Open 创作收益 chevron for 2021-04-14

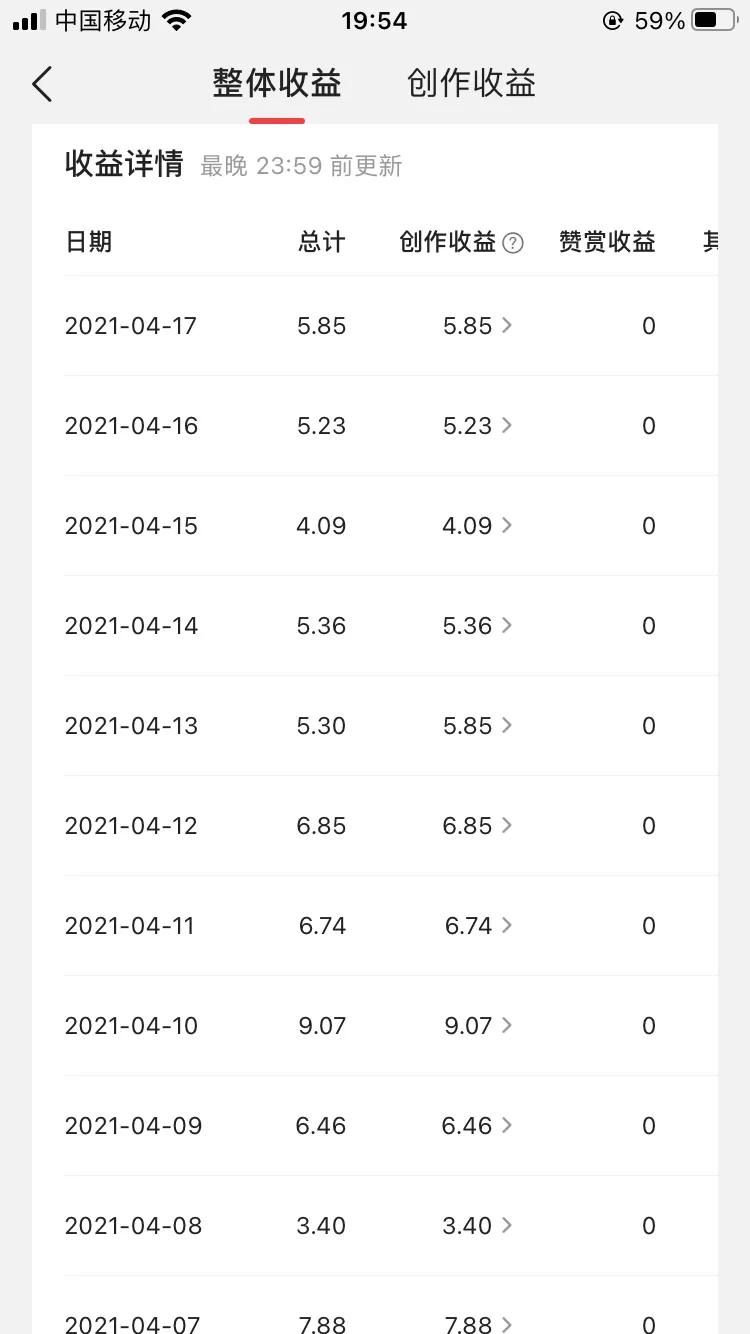pyautogui.click(x=506, y=625)
